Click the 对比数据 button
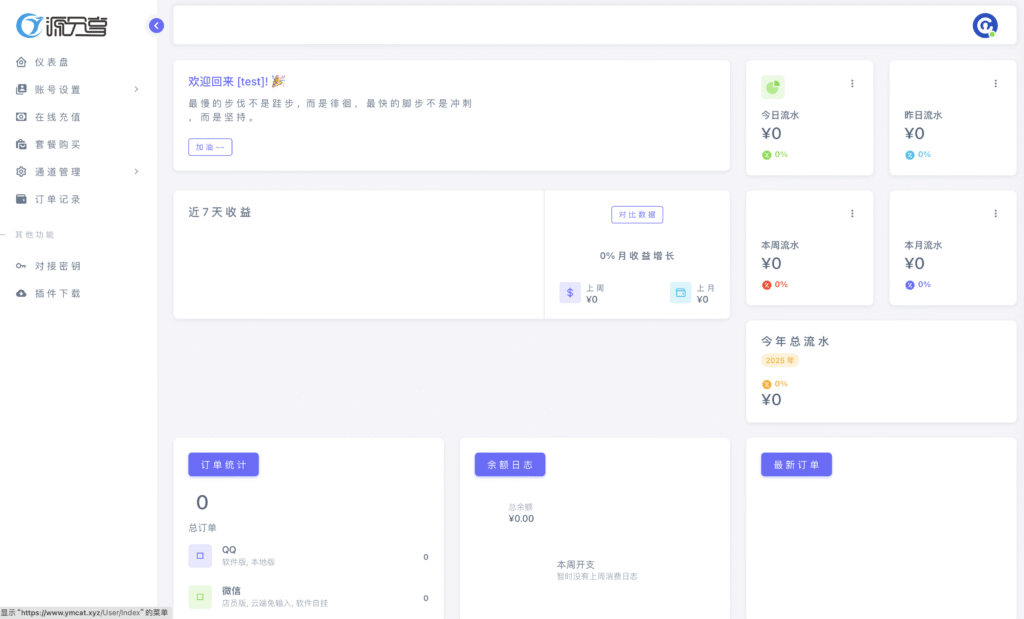 637,215
